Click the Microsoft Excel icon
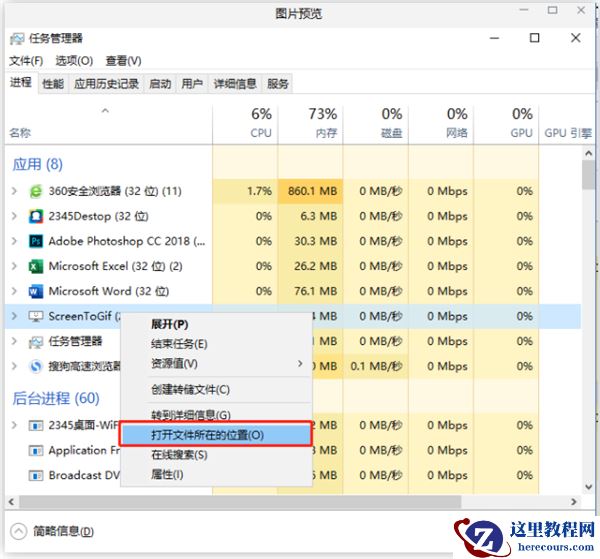The height and width of the screenshot is (559, 600). click(x=36, y=266)
